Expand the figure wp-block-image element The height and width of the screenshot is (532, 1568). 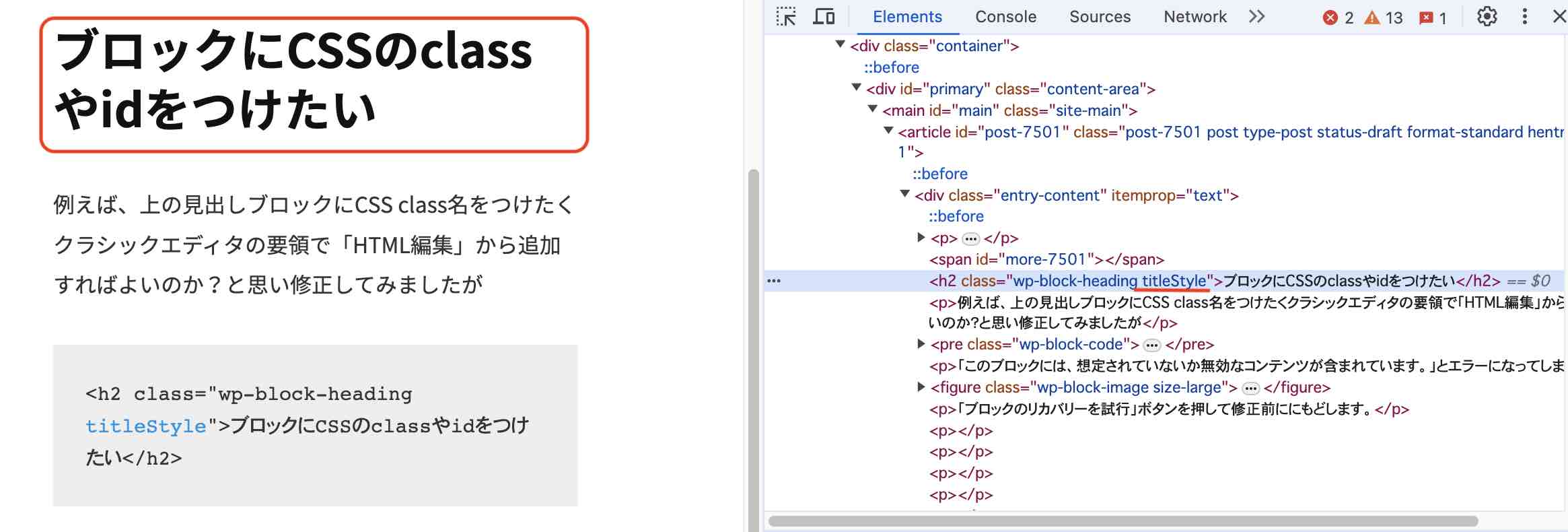point(921,387)
